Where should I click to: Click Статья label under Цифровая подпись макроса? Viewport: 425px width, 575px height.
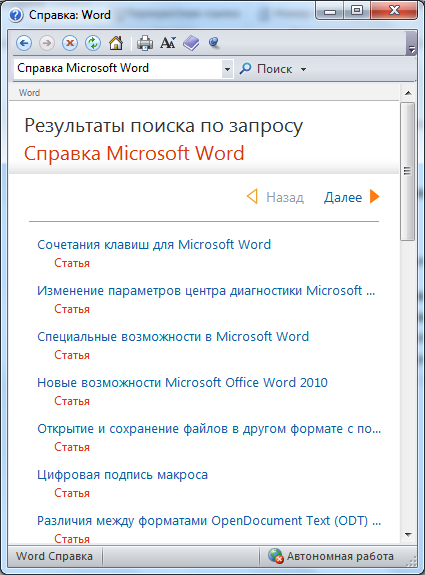[72, 493]
